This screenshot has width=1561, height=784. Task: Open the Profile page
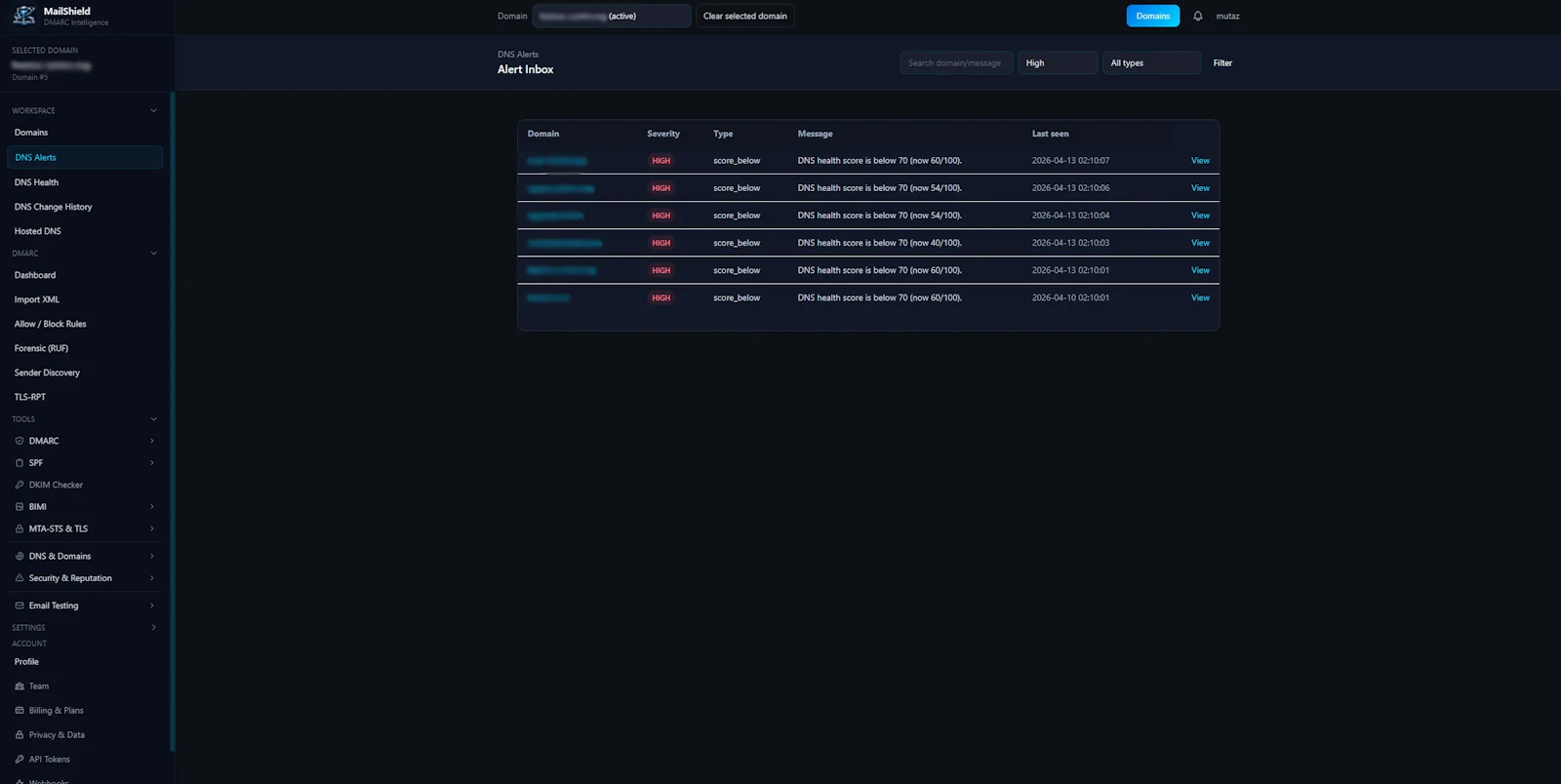tap(85, 662)
